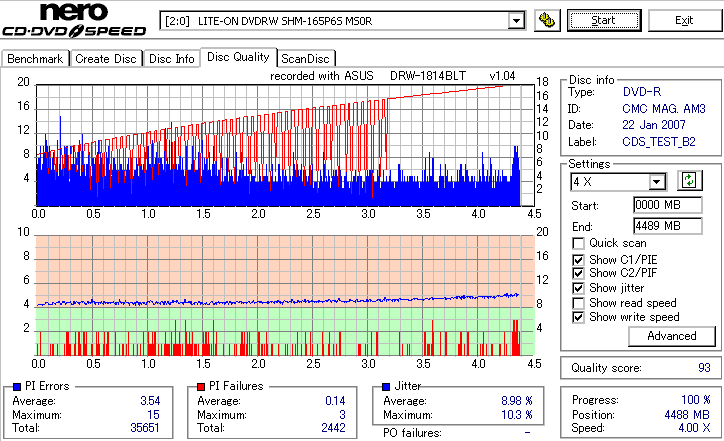Start the disc quality scan
The width and height of the screenshot is (724, 441).
604,20
